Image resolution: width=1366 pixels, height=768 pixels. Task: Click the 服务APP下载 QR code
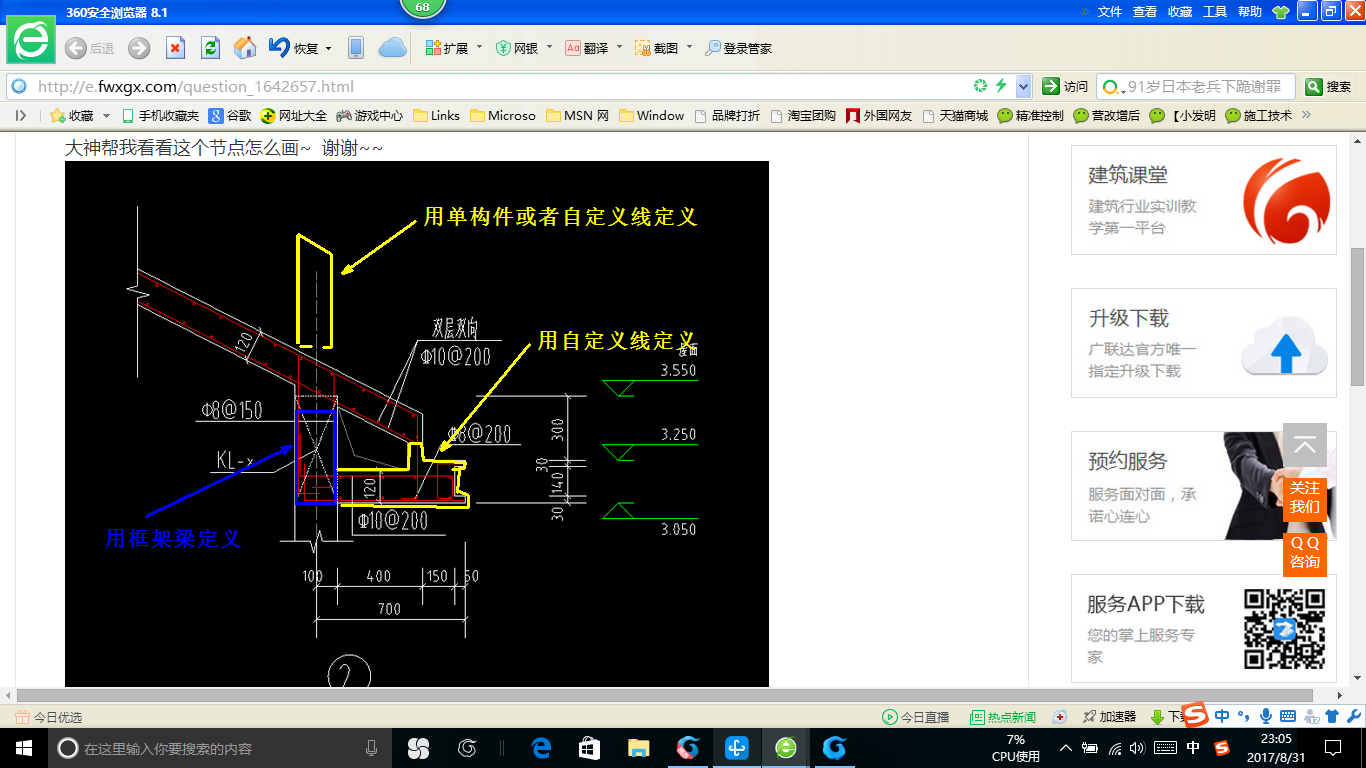1284,629
